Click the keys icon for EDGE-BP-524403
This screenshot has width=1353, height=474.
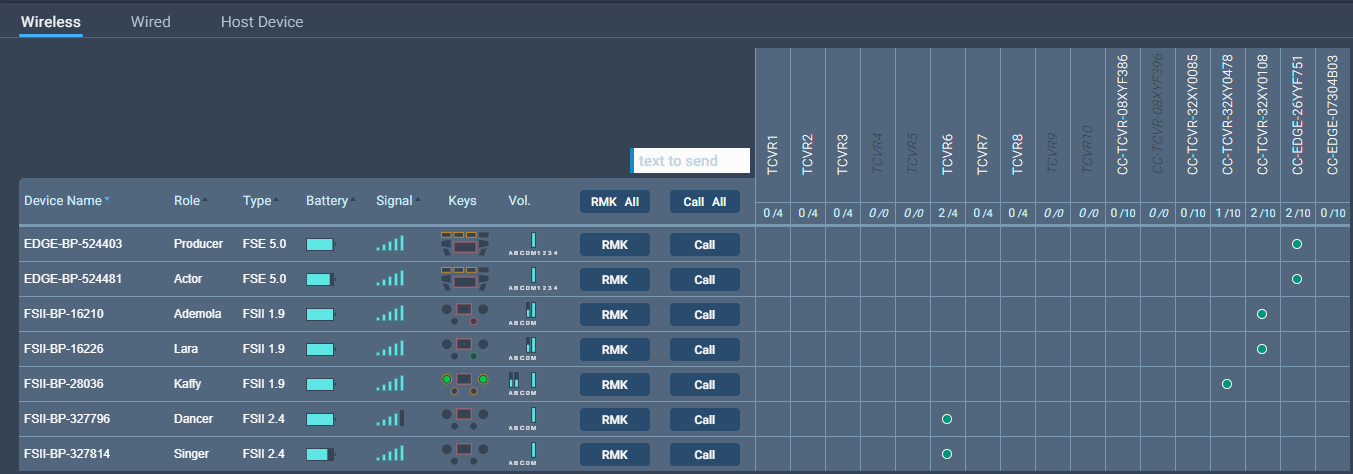pyautogui.click(x=463, y=245)
